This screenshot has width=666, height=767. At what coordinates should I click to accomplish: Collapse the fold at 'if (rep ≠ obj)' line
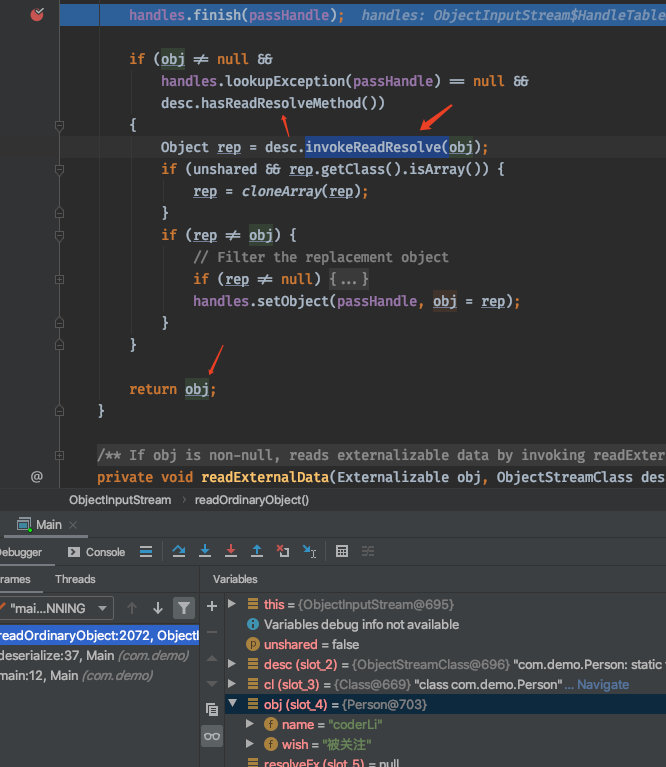59,236
